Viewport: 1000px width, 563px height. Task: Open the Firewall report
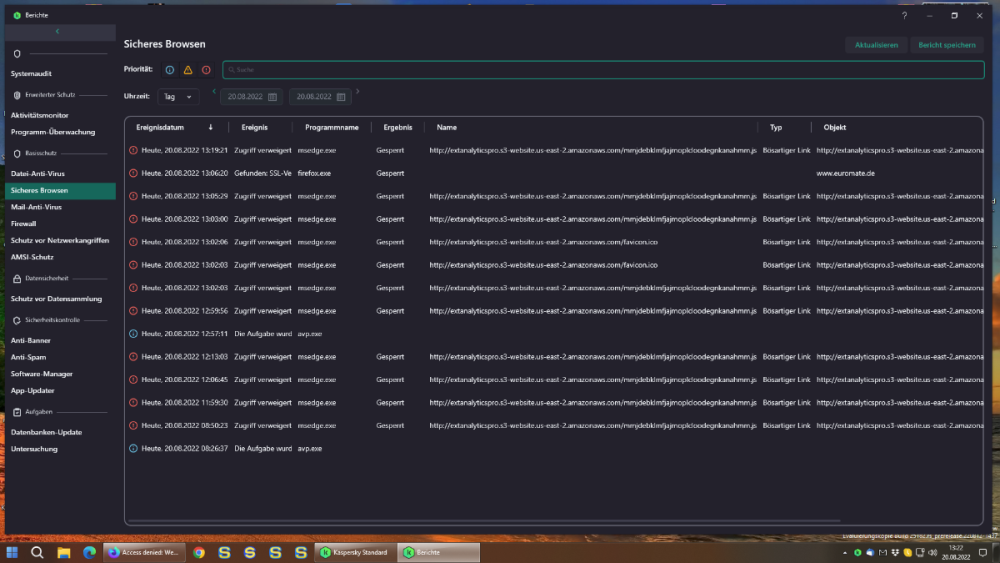point(24,224)
